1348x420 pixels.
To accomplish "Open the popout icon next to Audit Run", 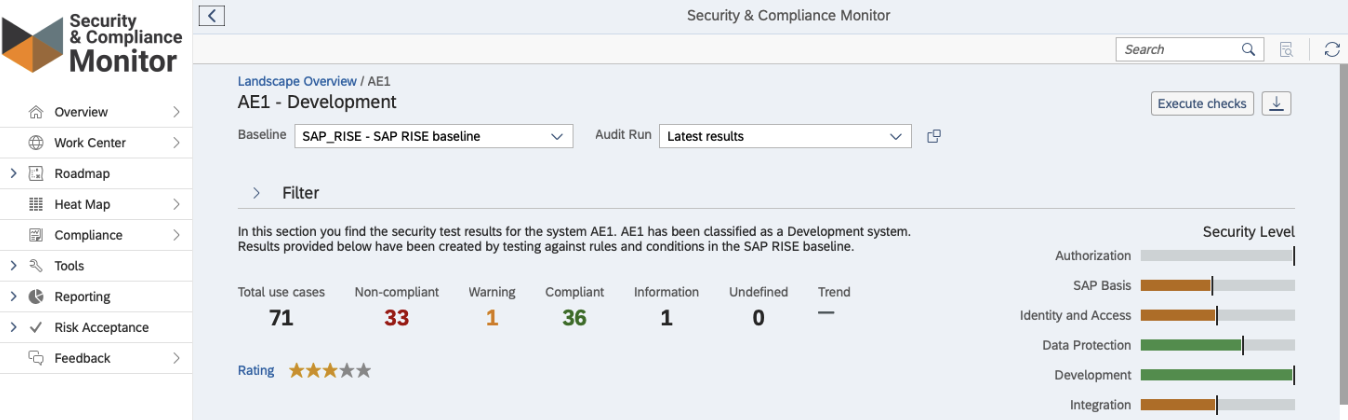I will (x=934, y=136).
